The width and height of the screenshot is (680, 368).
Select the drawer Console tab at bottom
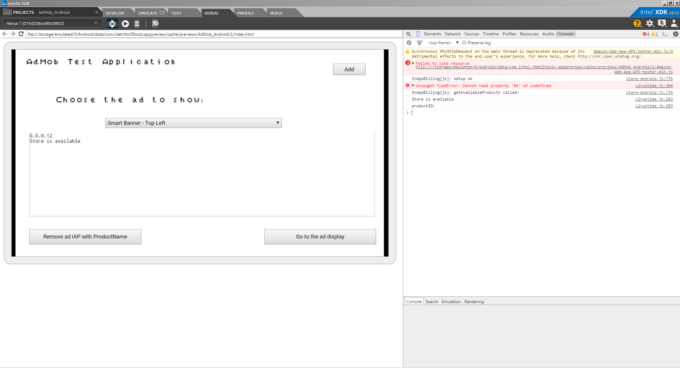pos(414,302)
